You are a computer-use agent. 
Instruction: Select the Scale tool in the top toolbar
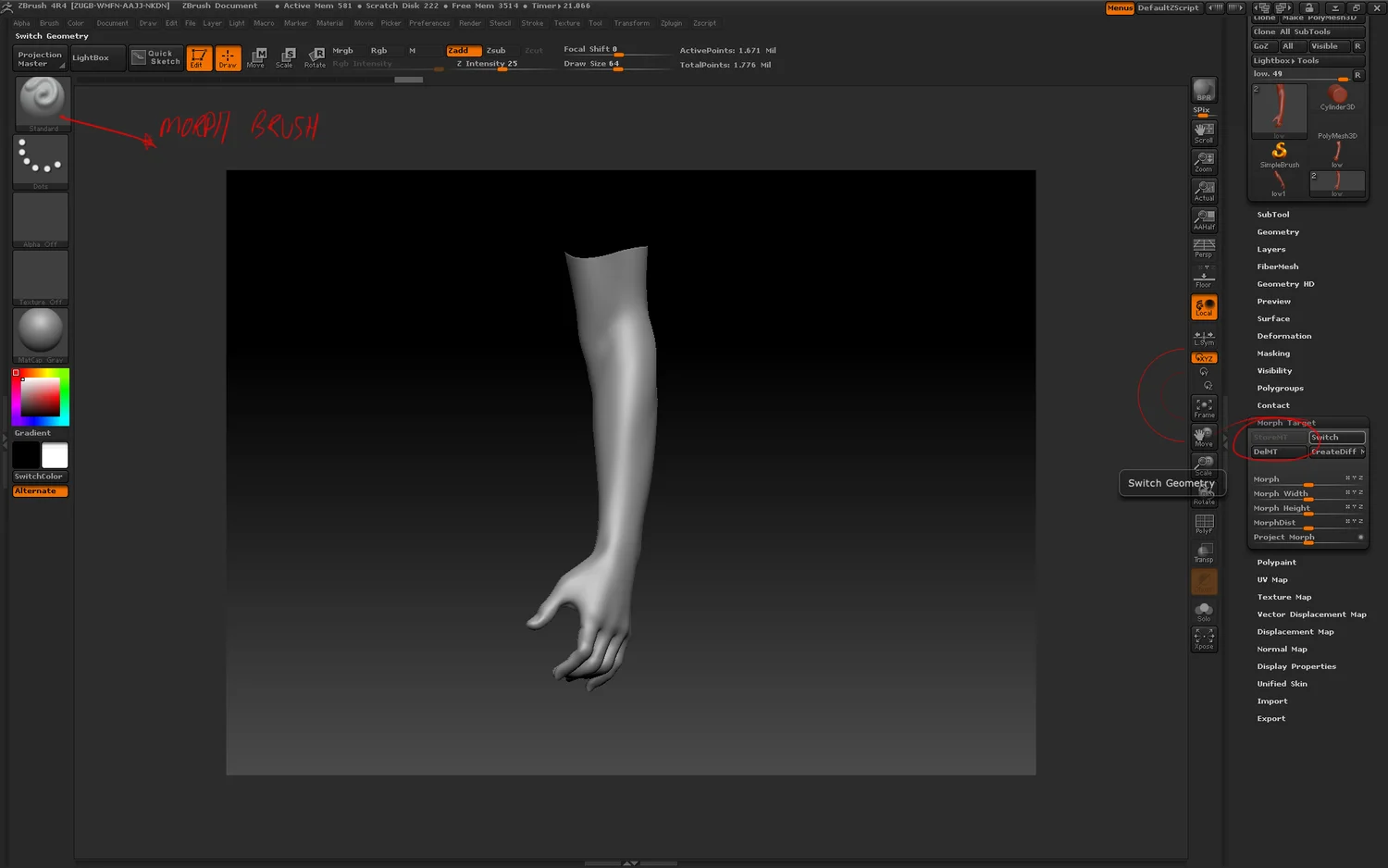click(286, 57)
